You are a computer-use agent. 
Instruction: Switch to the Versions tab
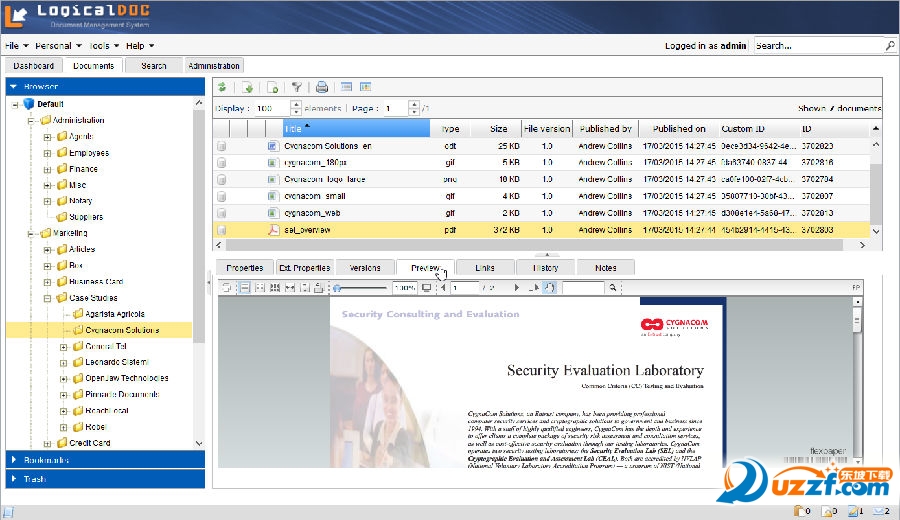[365, 268]
